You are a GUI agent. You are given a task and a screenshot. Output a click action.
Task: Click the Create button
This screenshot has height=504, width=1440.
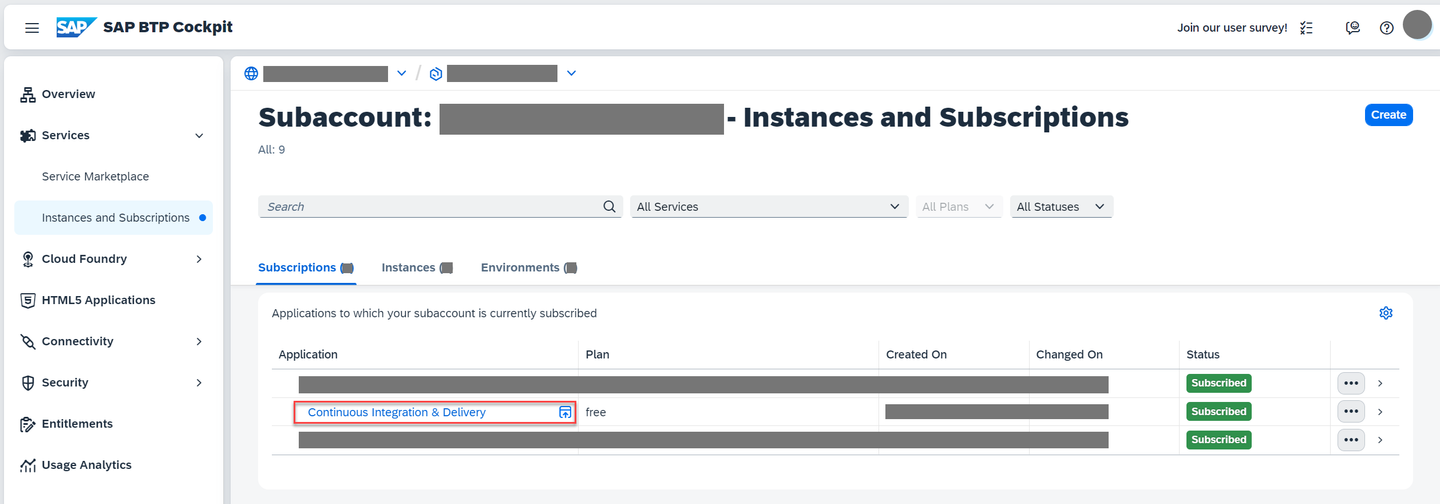tap(1388, 115)
